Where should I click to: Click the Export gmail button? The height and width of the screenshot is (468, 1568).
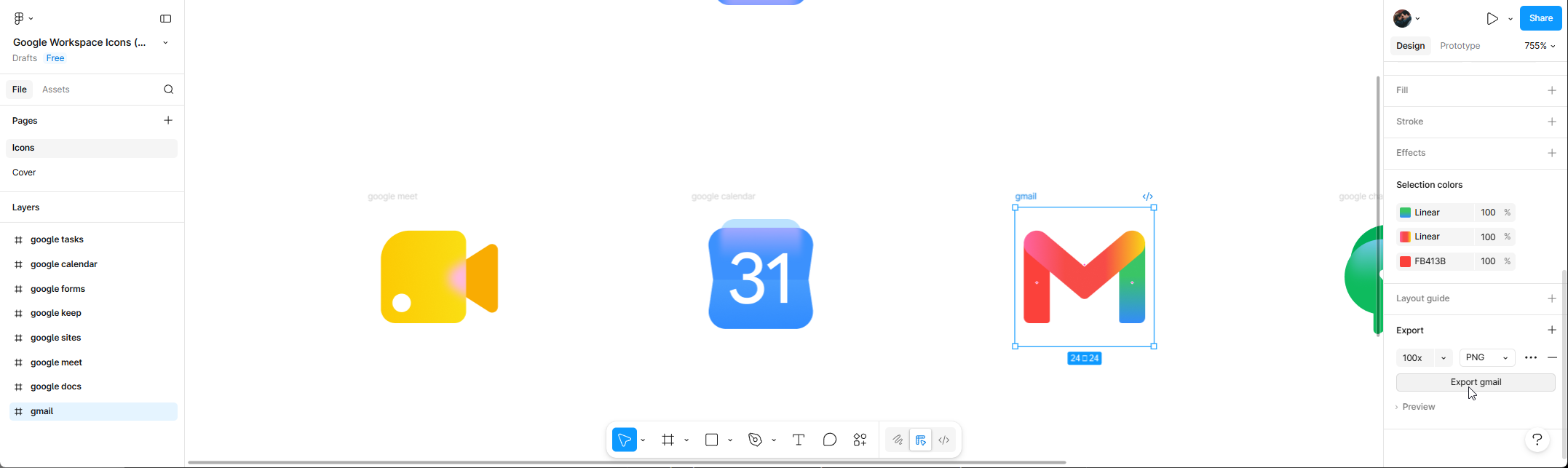click(x=1476, y=382)
